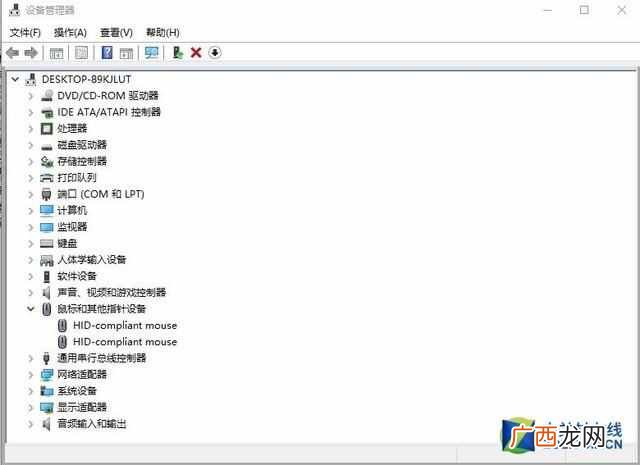640x465 pixels.
Task: Select the 系统设备 label
Action: tap(77, 391)
